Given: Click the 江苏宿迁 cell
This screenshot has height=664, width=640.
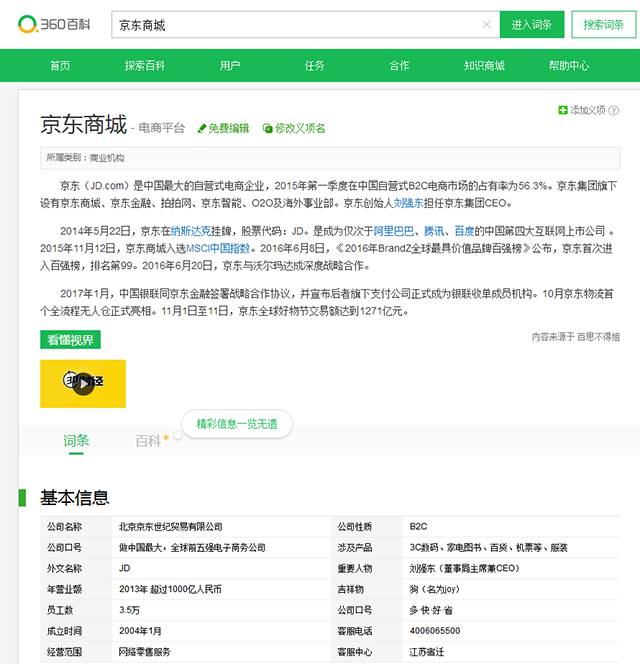Looking at the screenshot, I should (427, 652).
